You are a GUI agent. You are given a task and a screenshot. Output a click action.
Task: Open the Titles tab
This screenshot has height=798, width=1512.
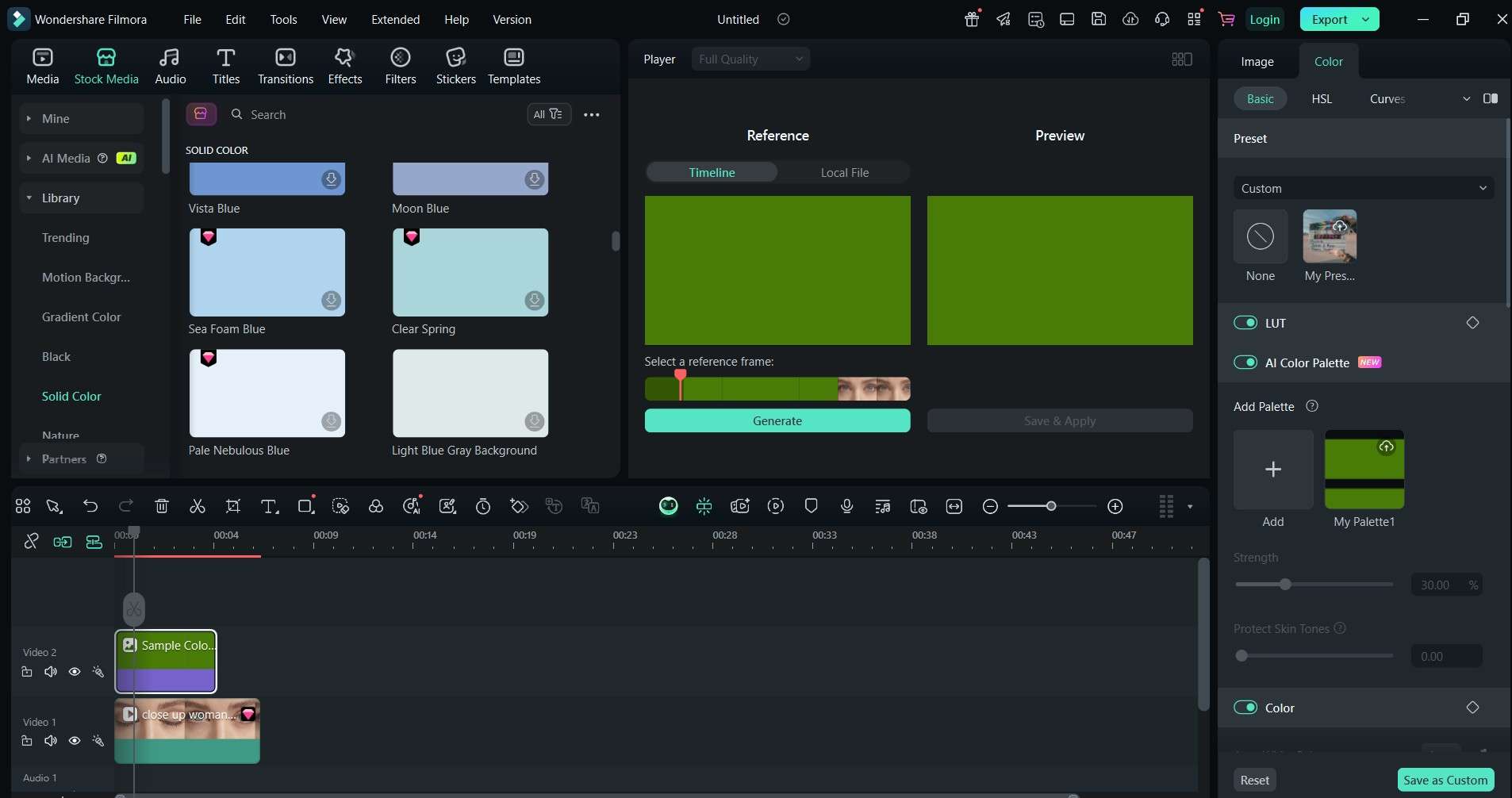226,67
